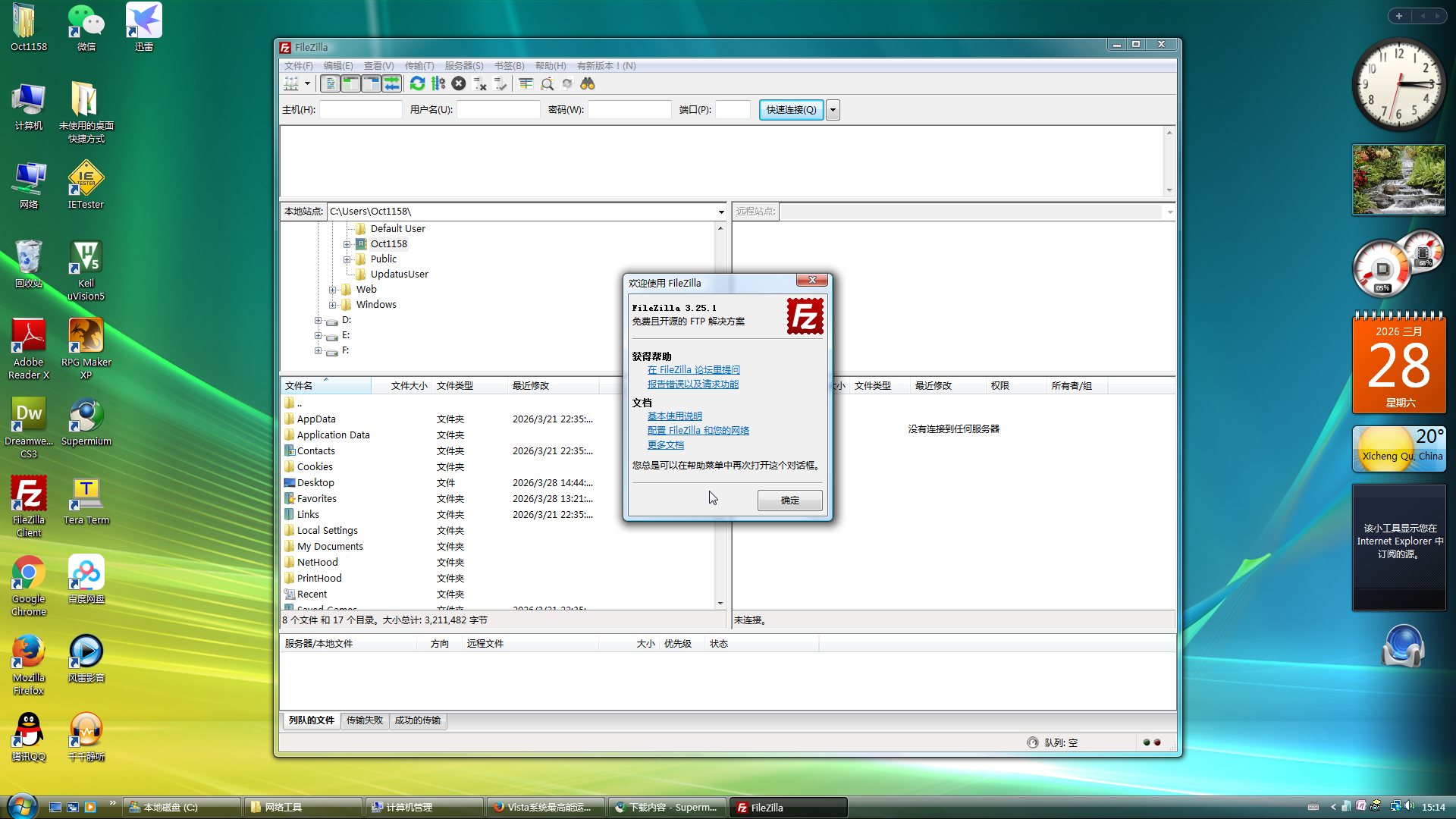The height and width of the screenshot is (819, 1456).
Task: Click the cancel current operation icon
Action: 459,84
